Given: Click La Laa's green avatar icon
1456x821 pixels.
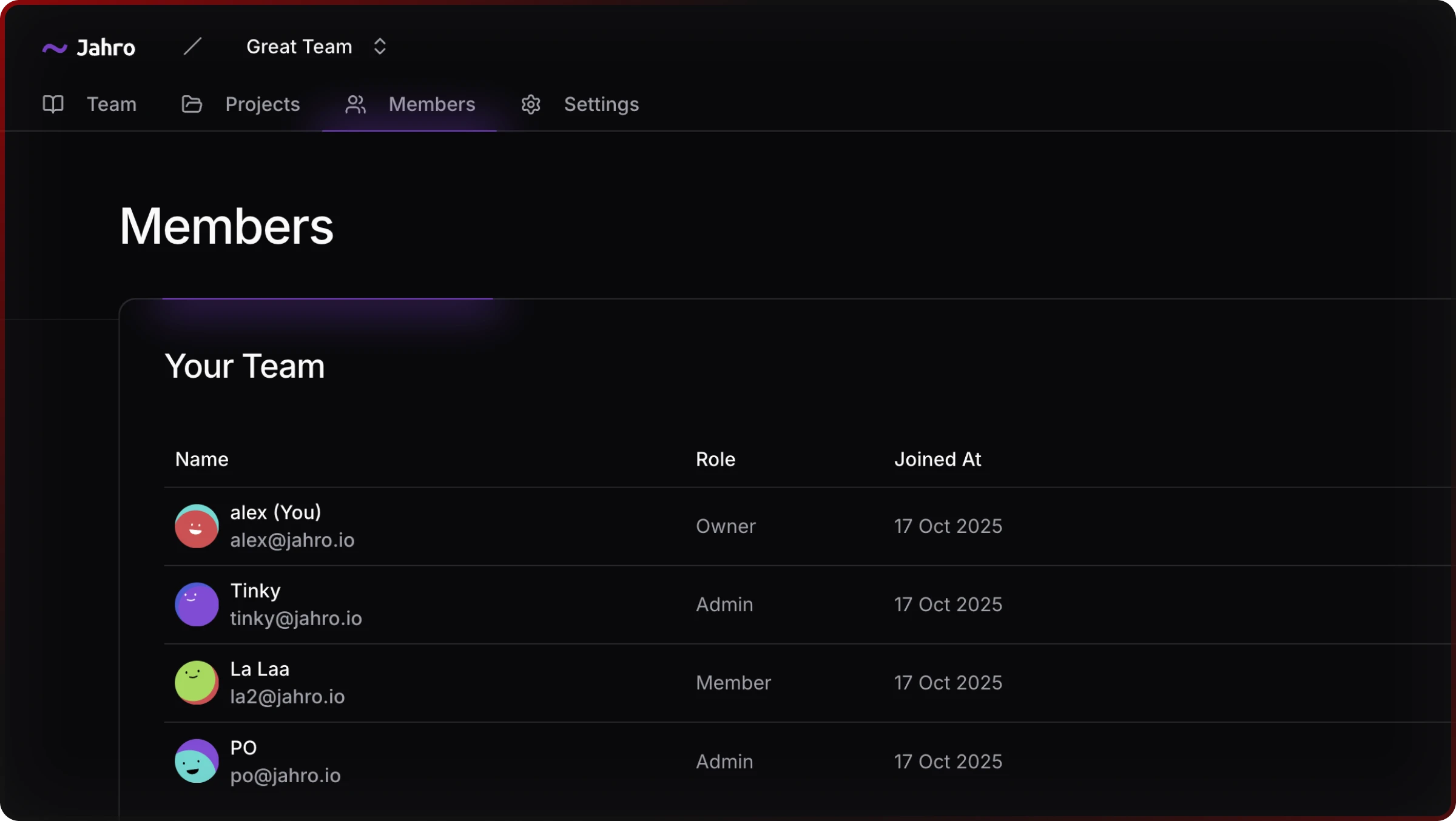Looking at the screenshot, I should coord(197,683).
